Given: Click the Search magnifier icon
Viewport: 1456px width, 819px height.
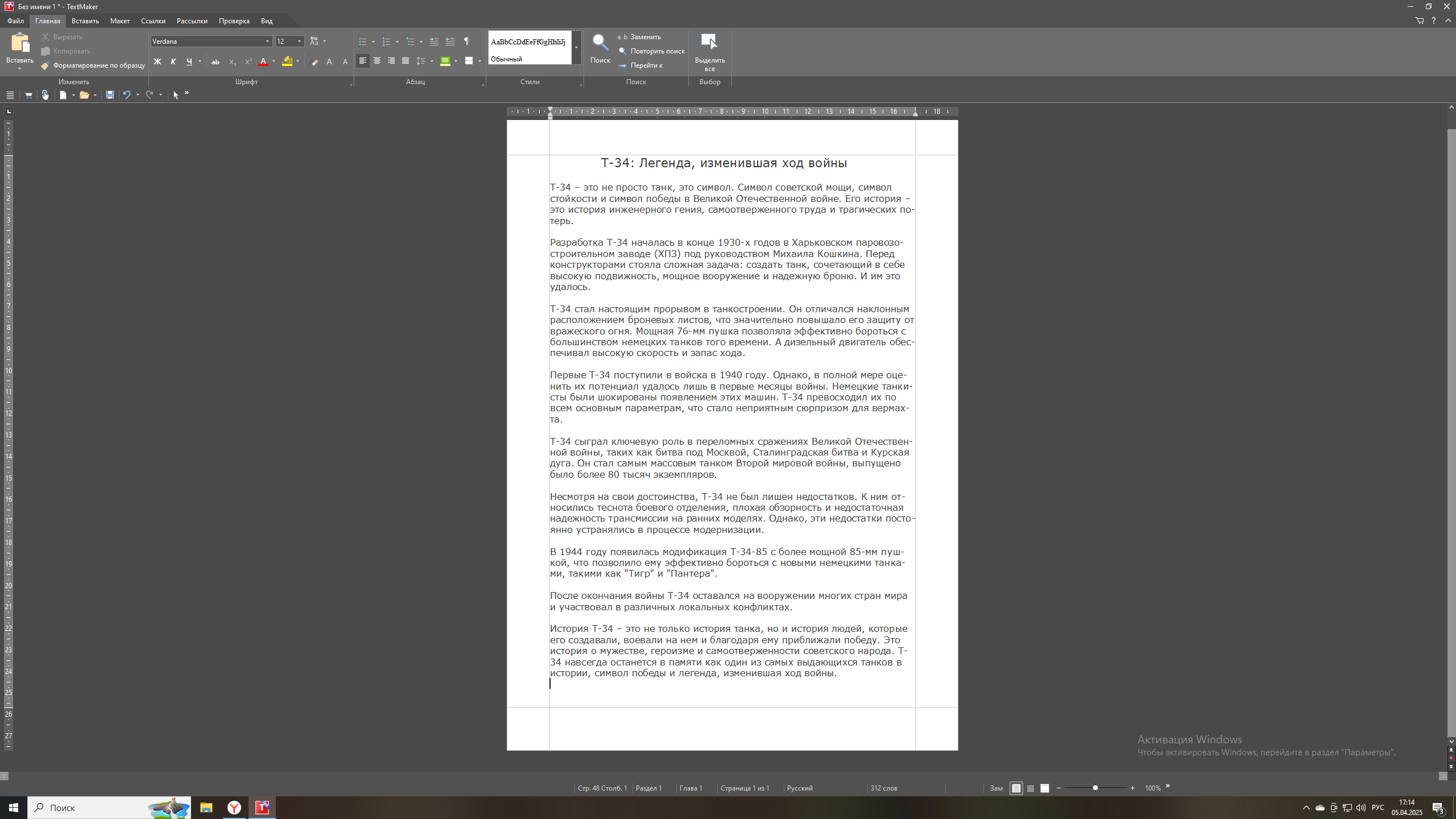Looking at the screenshot, I should [600, 43].
